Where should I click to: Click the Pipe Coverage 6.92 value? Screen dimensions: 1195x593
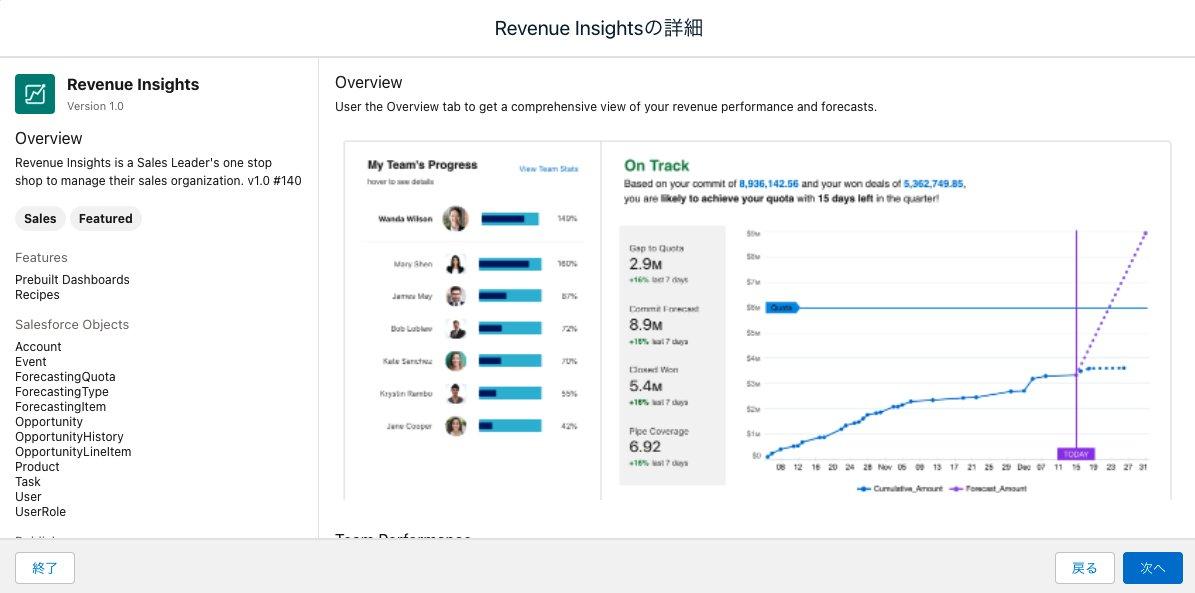click(645, 447)
